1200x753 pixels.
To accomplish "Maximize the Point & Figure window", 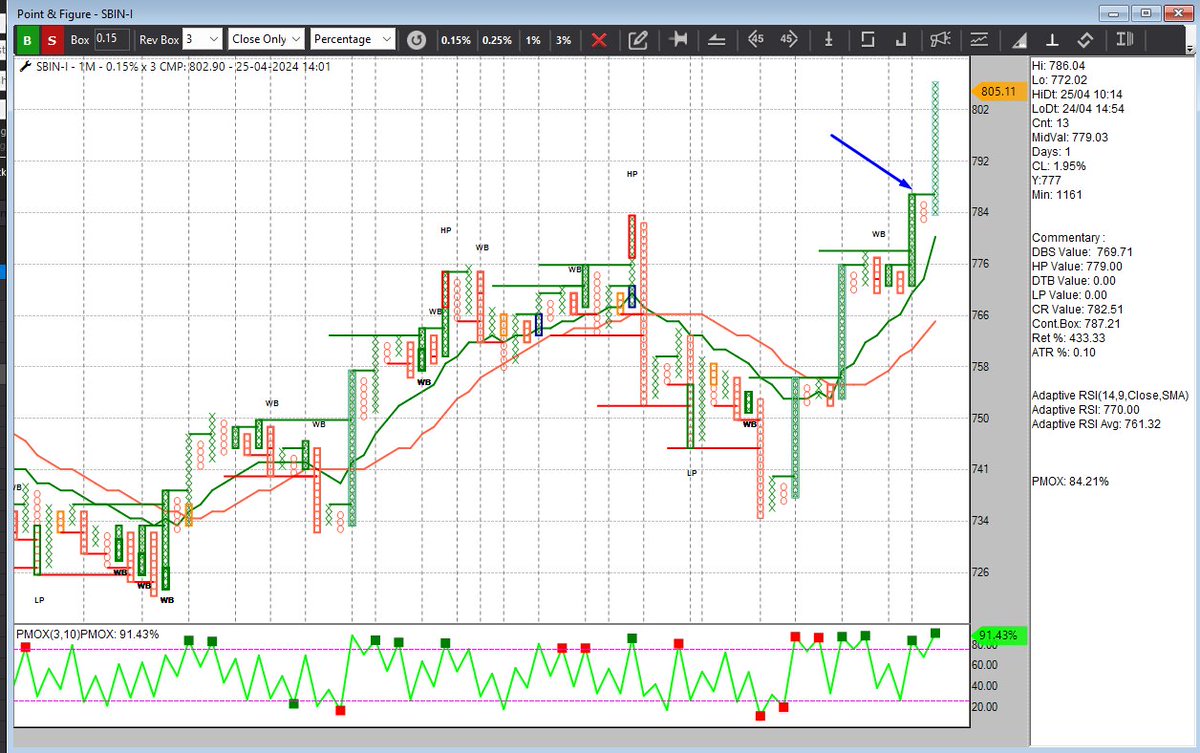I will [x=1145, y=13].
